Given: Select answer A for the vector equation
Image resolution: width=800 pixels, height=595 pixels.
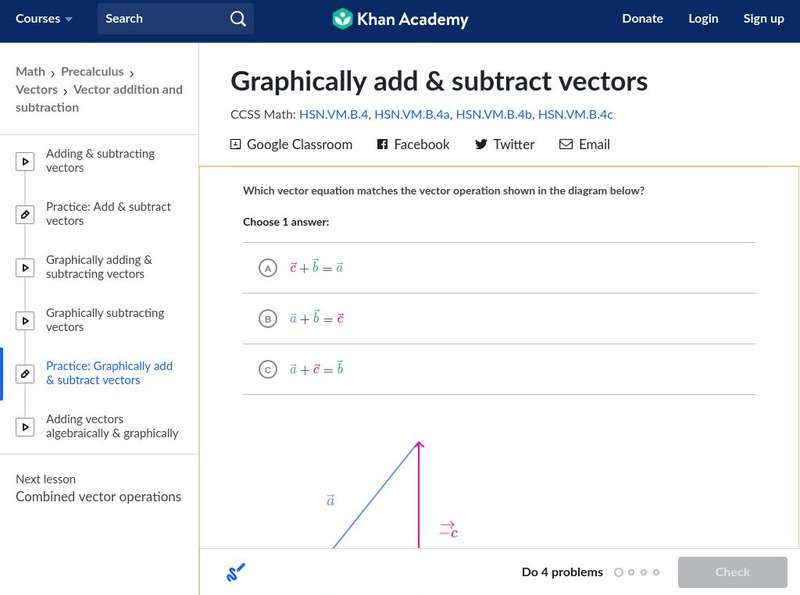Looking at the screenshot, I should (268, 268).
